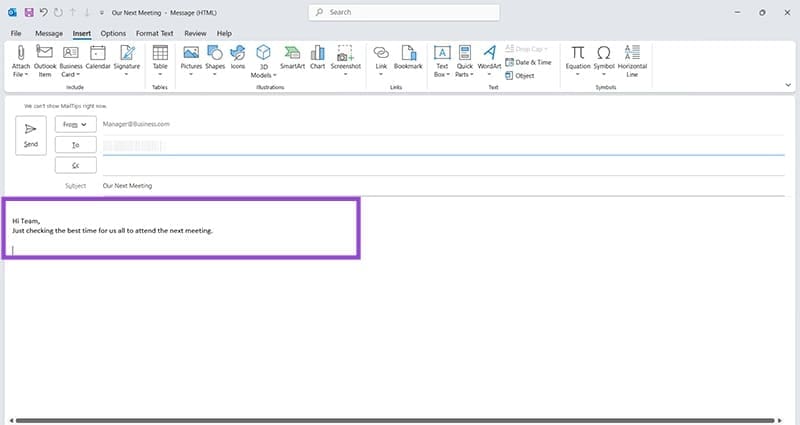Image resolution: width=800 pixels, height=425 pixels.
Task: Insert a Table
Action: click(160, 61)
